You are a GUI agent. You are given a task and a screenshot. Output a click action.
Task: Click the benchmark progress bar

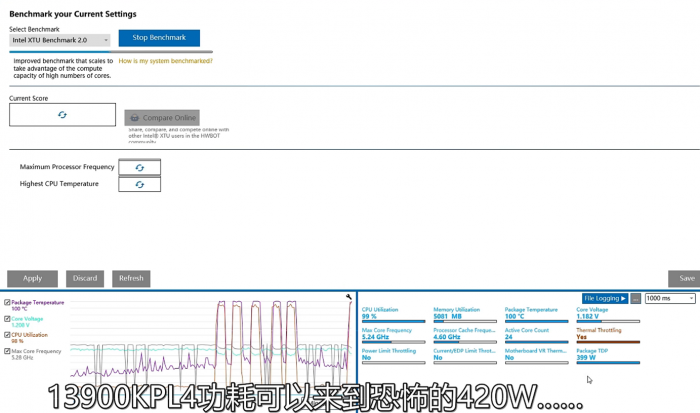coord(111,52)
